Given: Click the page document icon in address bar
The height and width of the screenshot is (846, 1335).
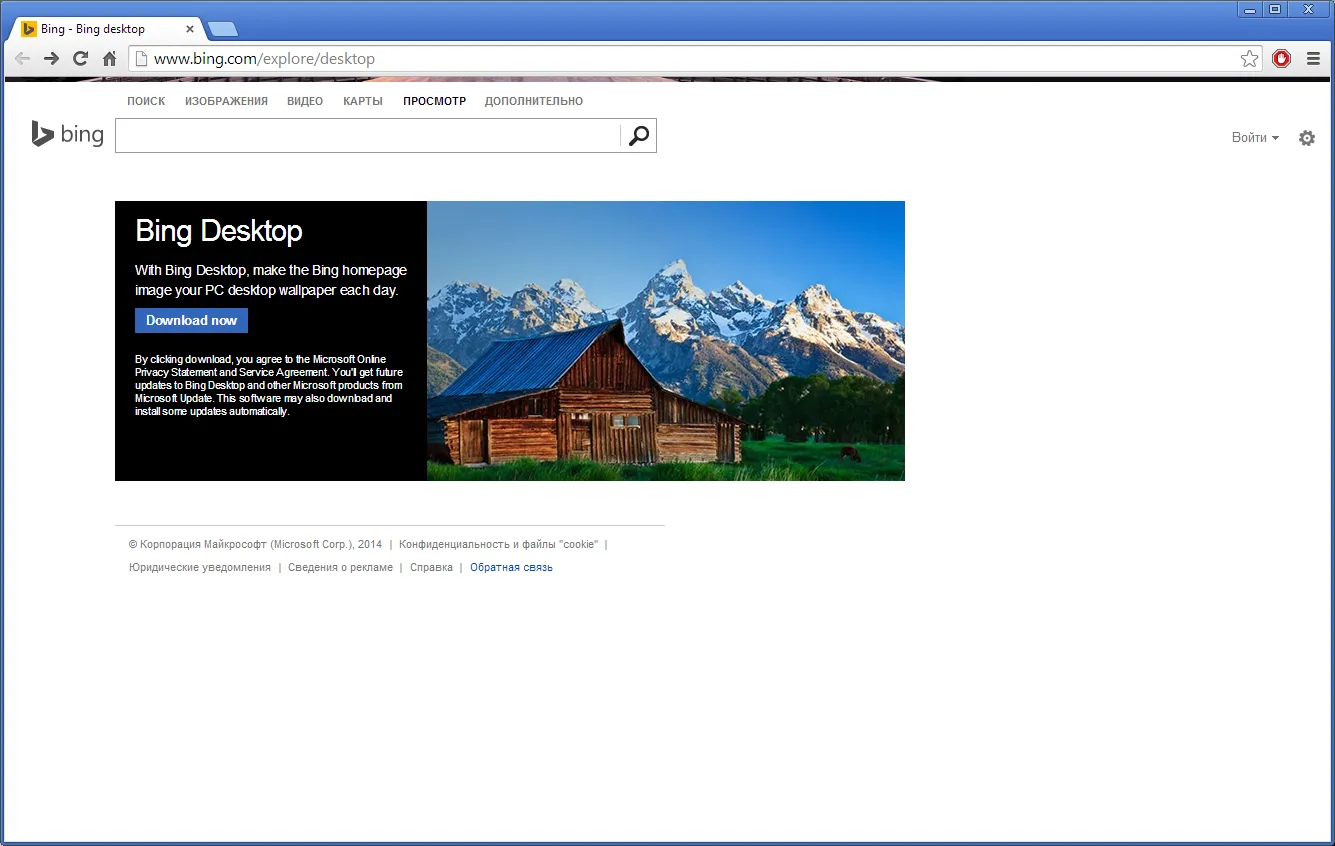Looking at the screenshot, I should (x=141, y=59).
